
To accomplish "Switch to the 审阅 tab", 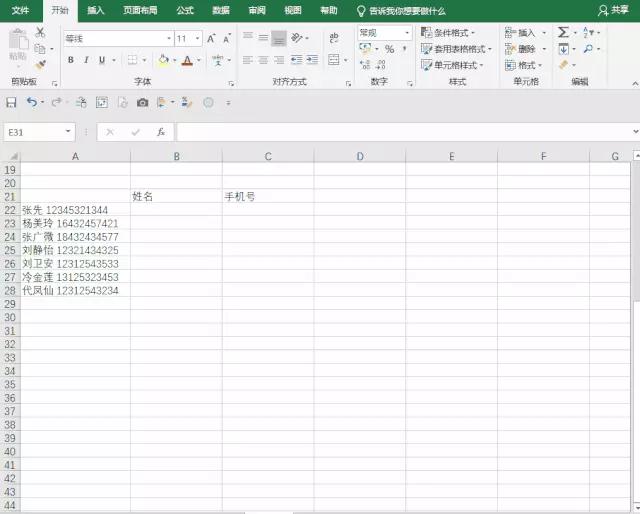I will [257, 10].
